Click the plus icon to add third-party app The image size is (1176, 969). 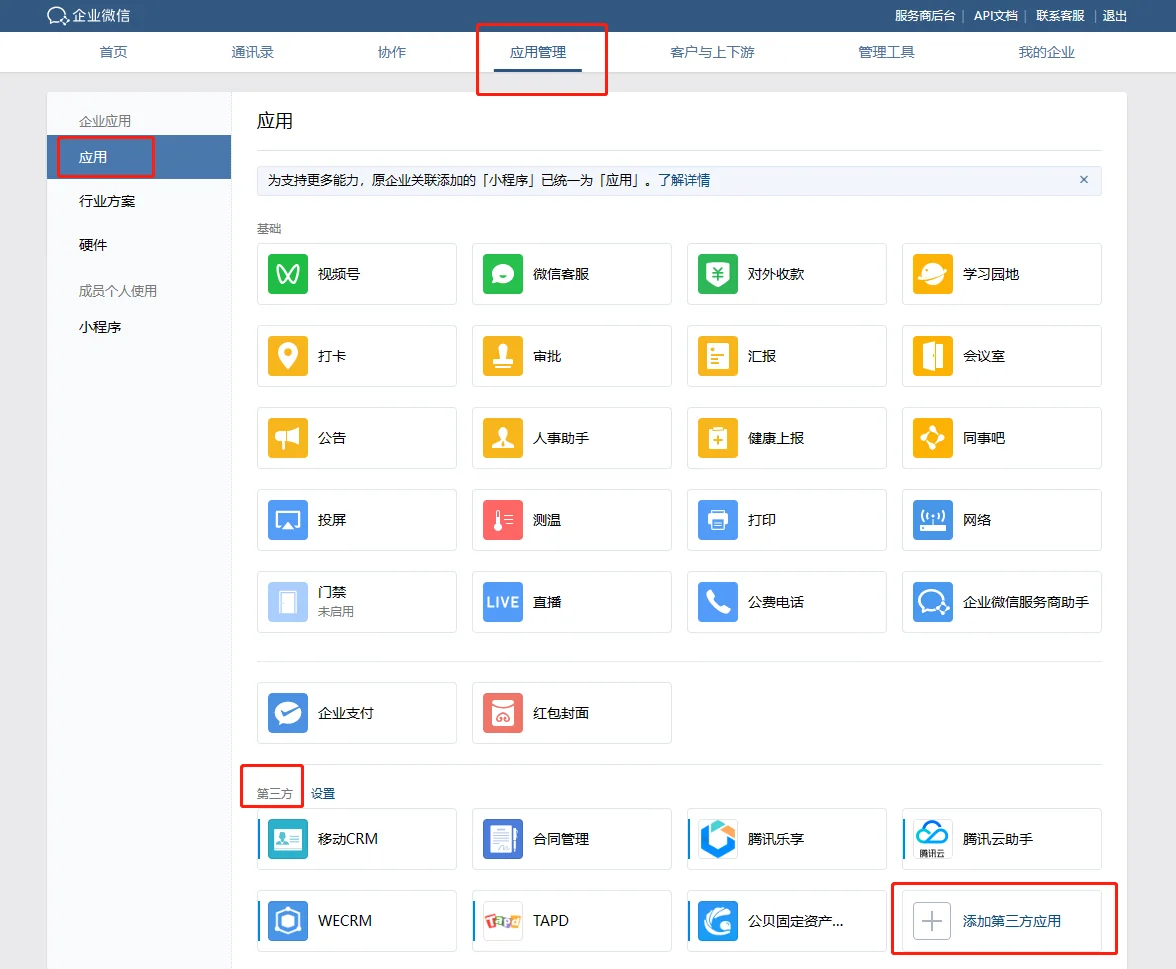932,920
